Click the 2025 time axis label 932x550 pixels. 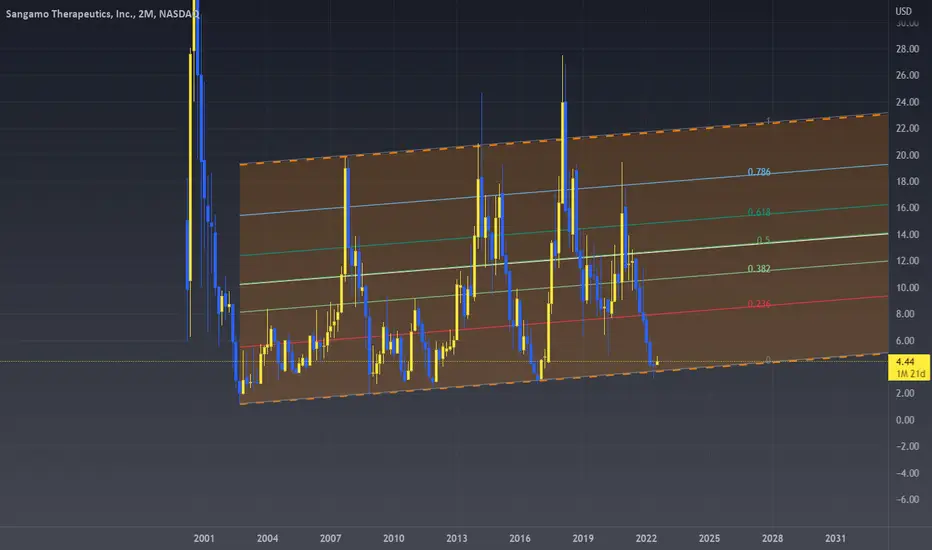coord(709,538)
